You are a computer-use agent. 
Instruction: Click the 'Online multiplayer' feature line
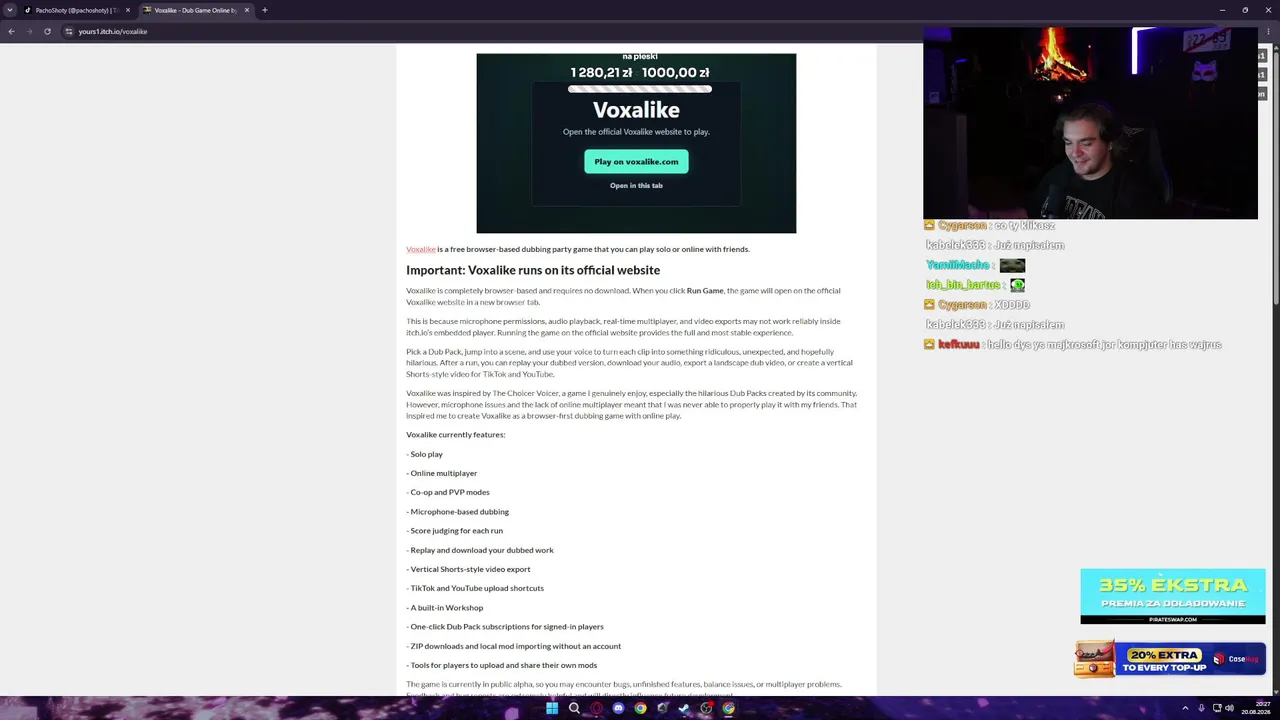click(x=441, y=473)
